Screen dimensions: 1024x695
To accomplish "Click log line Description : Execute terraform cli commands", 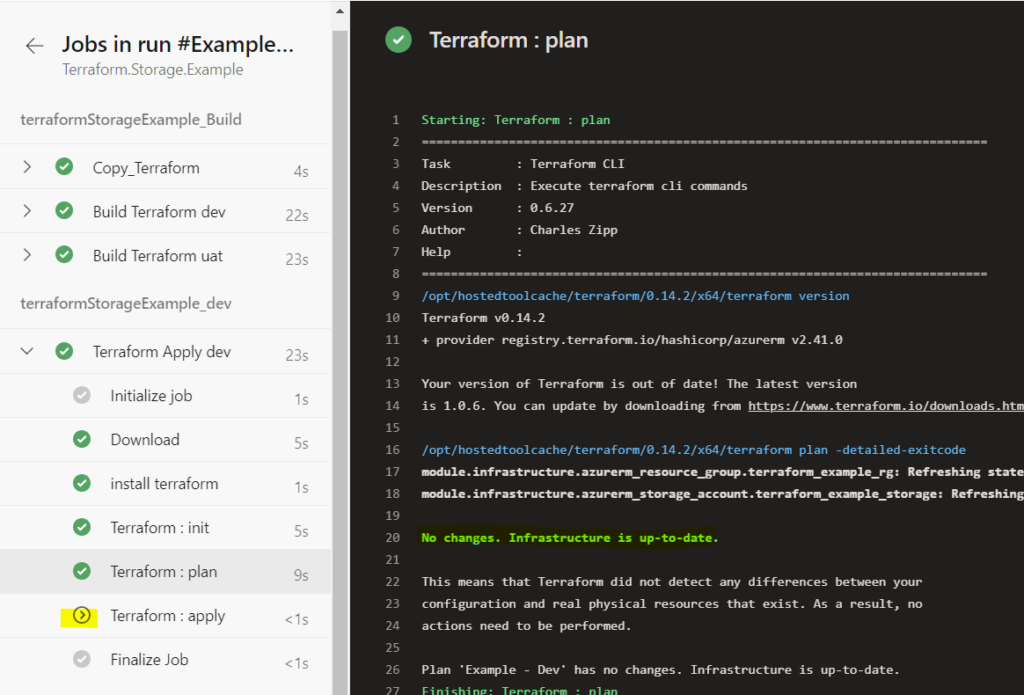I will pyautogui.click(x=584, y=186).
